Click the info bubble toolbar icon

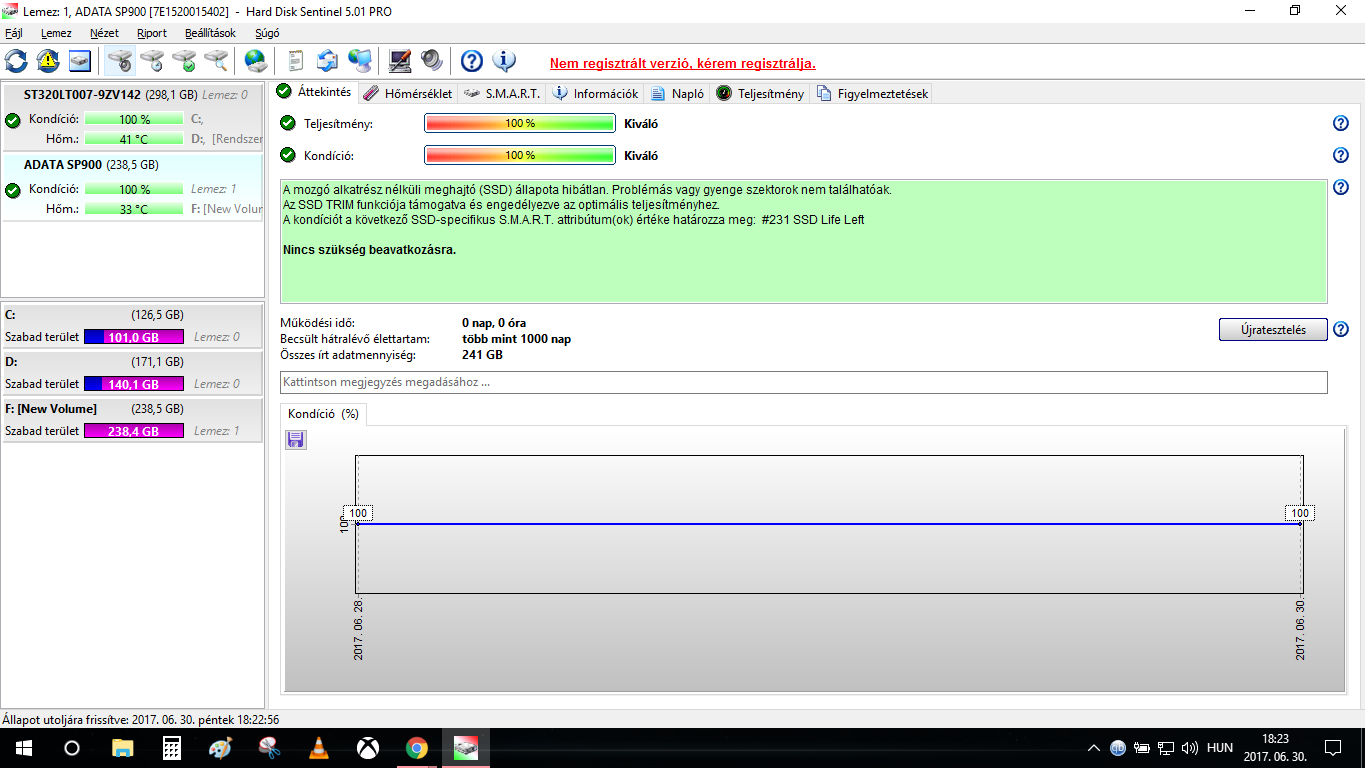(504, 61)
